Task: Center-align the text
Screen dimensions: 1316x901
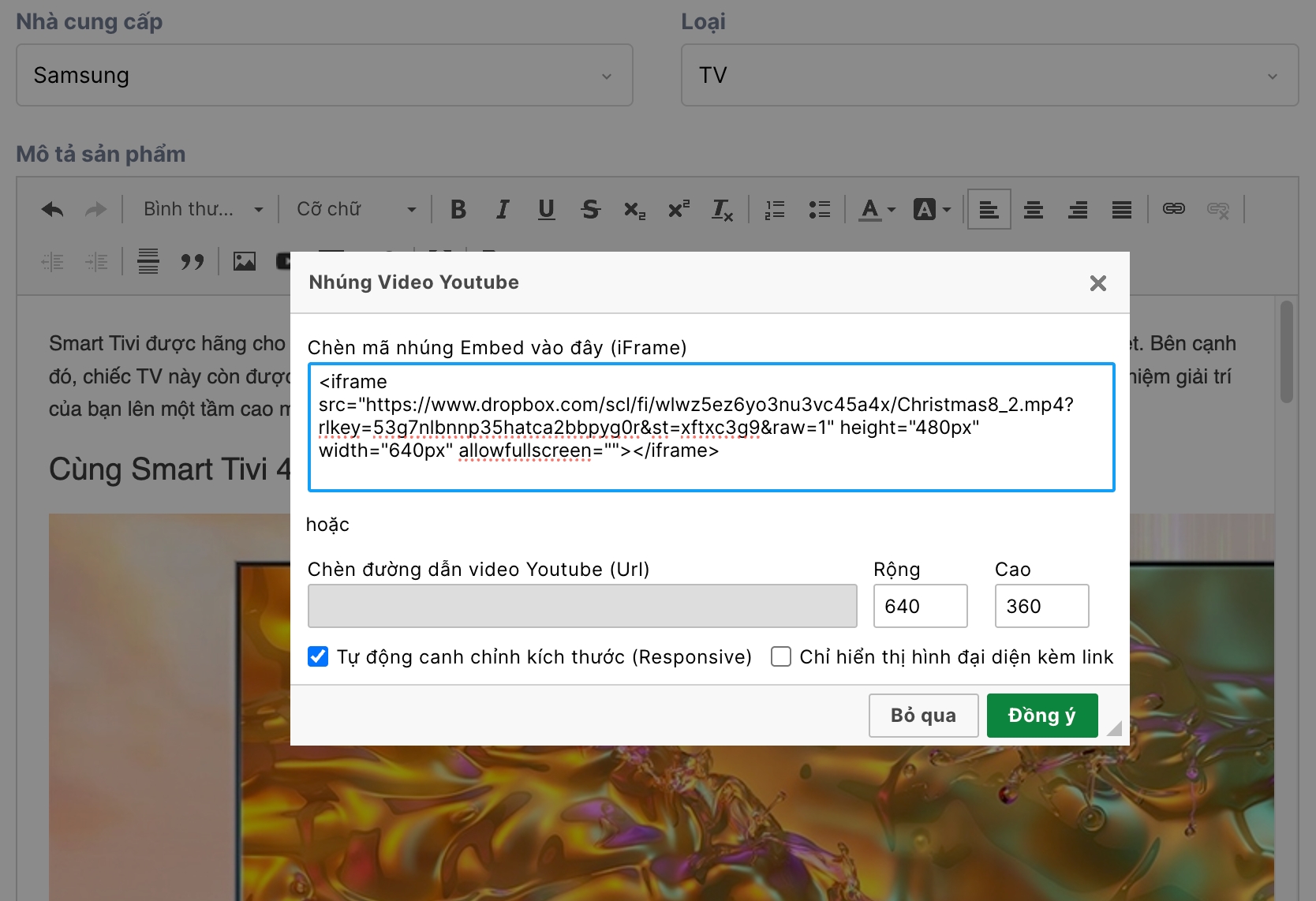Action: [1034, 210]
